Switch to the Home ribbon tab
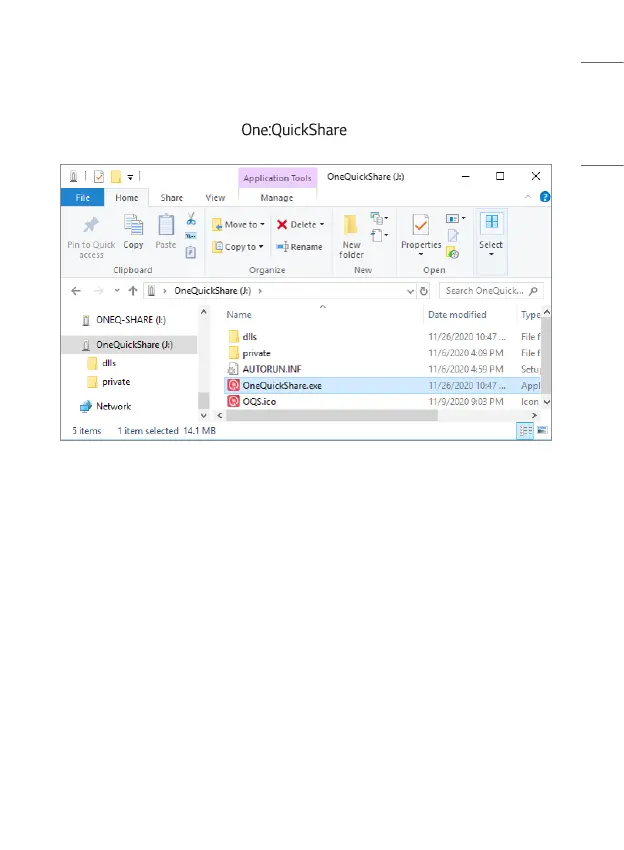The image size is (624, 850). (x=126, y=198)
